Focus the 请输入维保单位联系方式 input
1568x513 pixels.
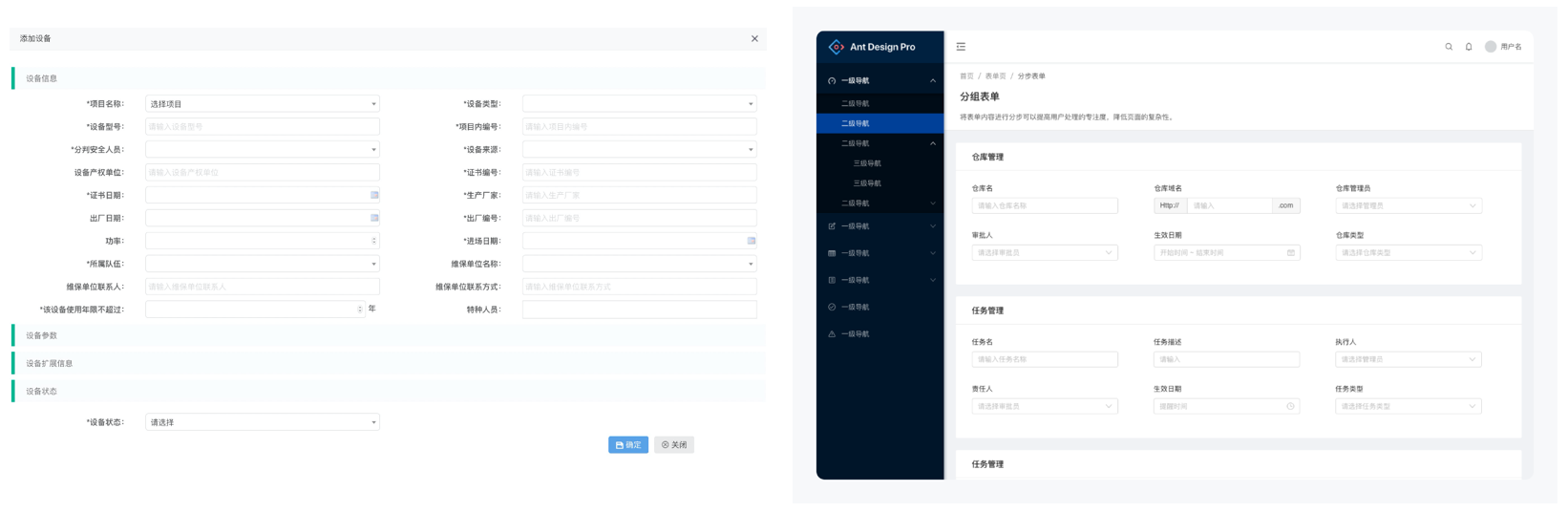(640, 287)
